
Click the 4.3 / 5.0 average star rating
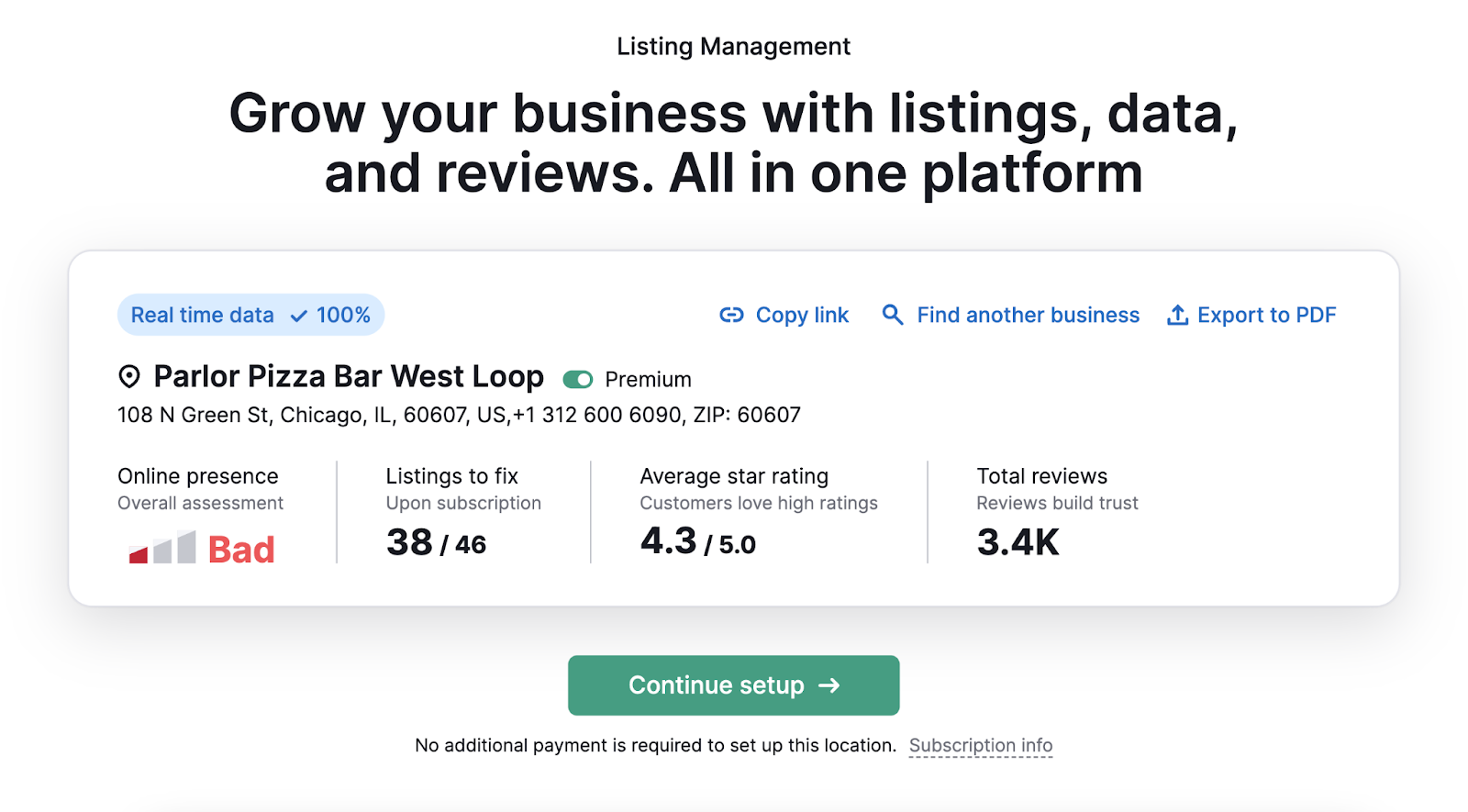coord(697,542)
